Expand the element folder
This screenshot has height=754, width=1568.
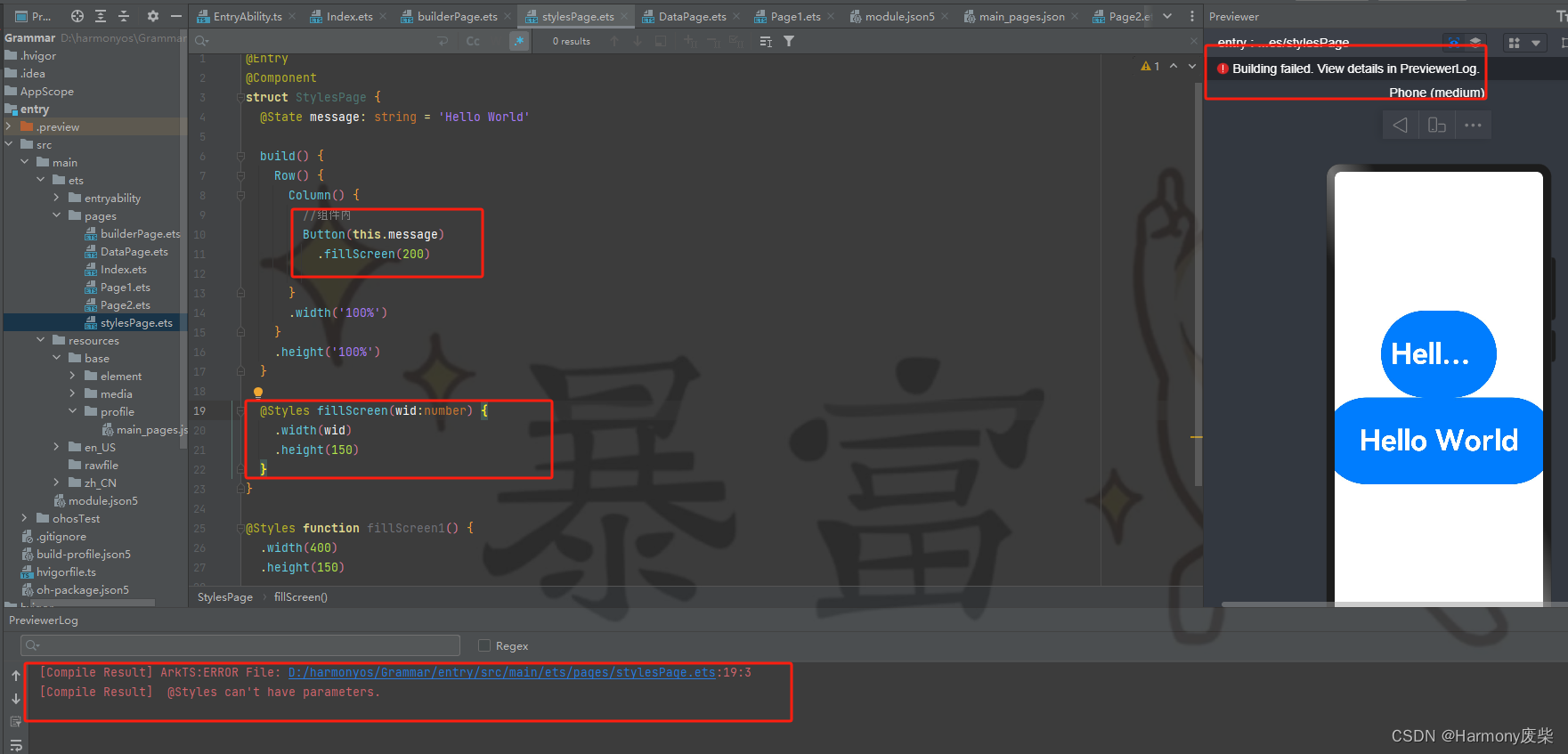point(73,376)
